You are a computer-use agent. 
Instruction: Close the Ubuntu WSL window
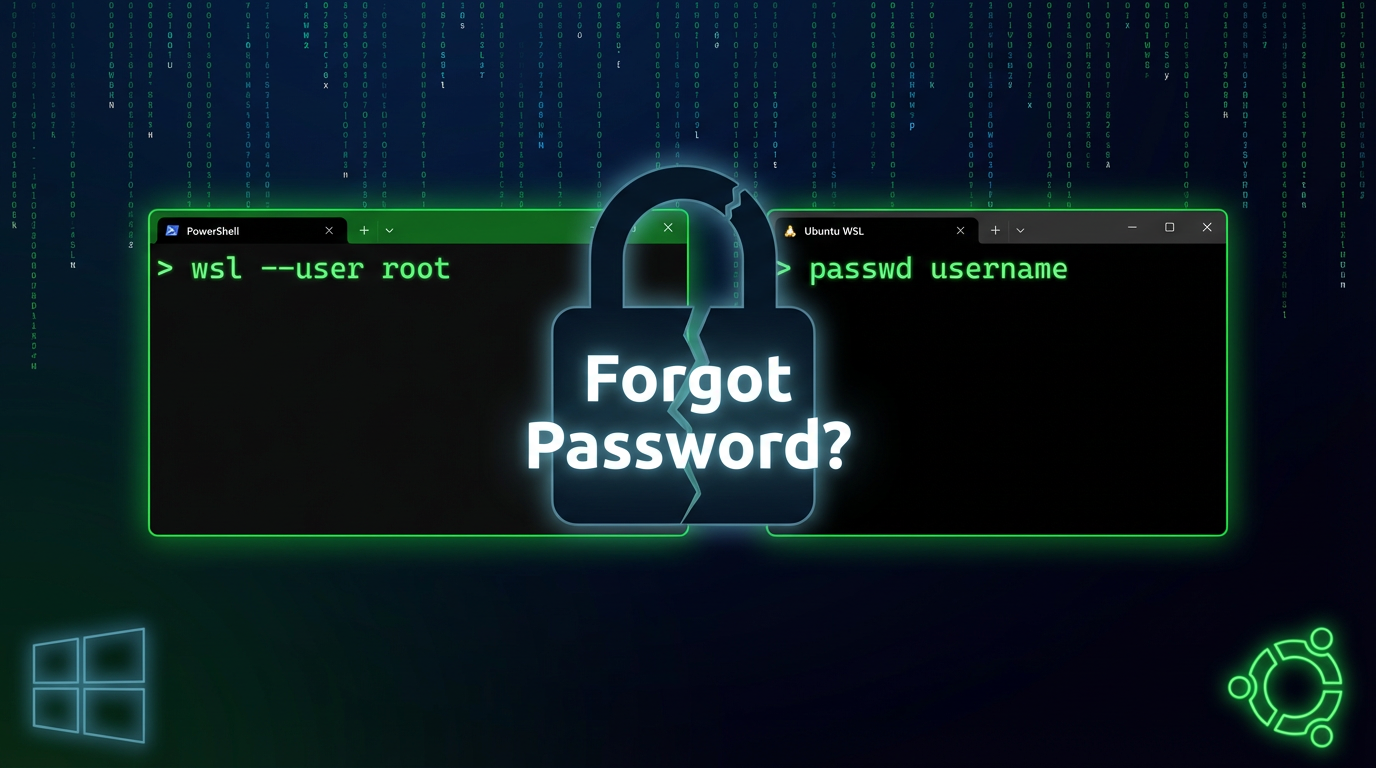click(1207, 228)
